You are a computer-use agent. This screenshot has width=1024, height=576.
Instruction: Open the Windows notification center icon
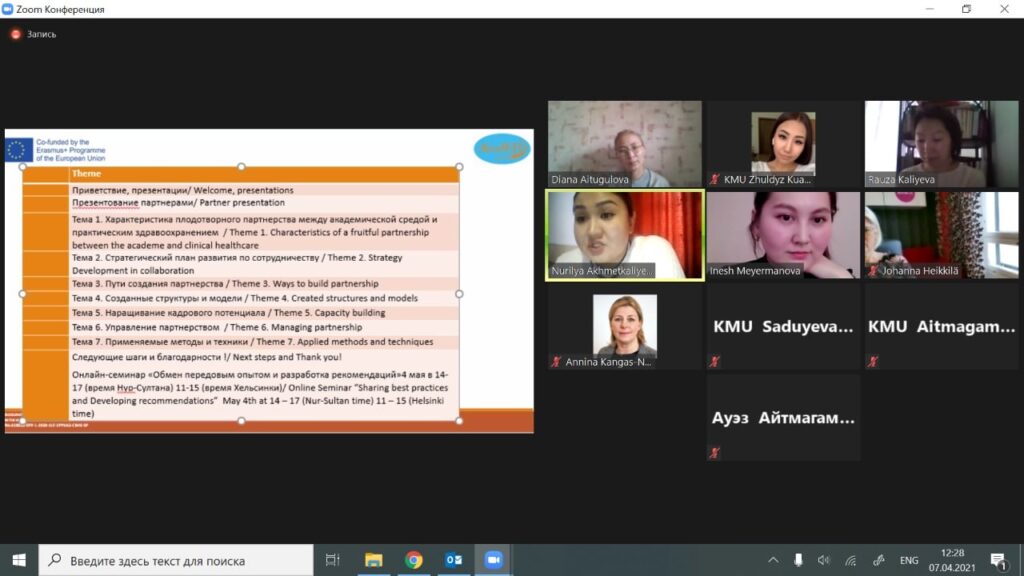point(997,560)
